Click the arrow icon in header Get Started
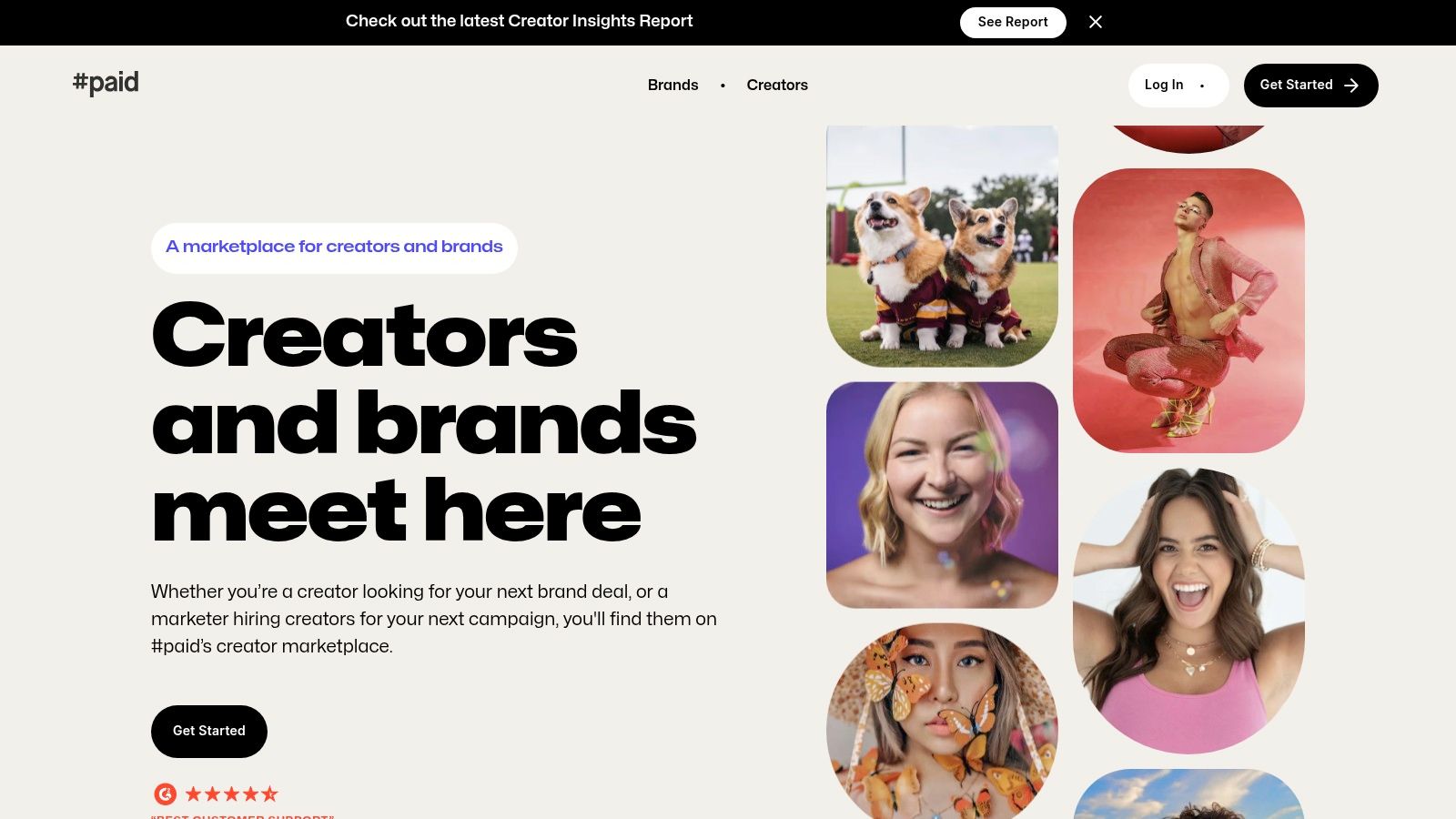The image size is (1456, 819). (x=1351, y=85)
